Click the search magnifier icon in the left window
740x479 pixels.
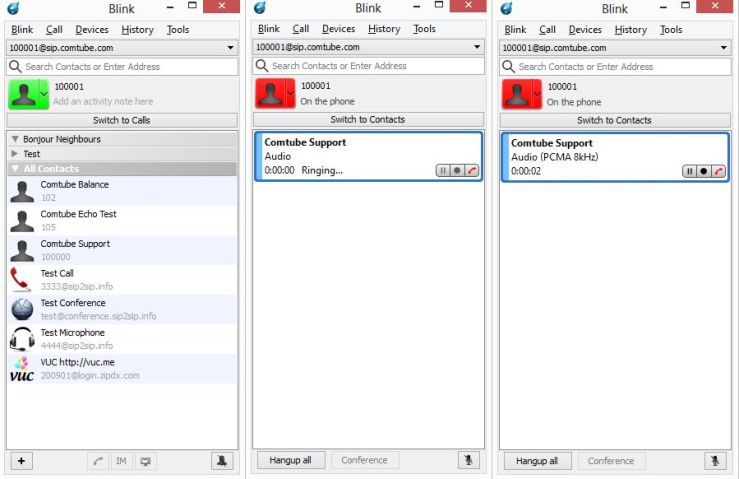[16, 67]
